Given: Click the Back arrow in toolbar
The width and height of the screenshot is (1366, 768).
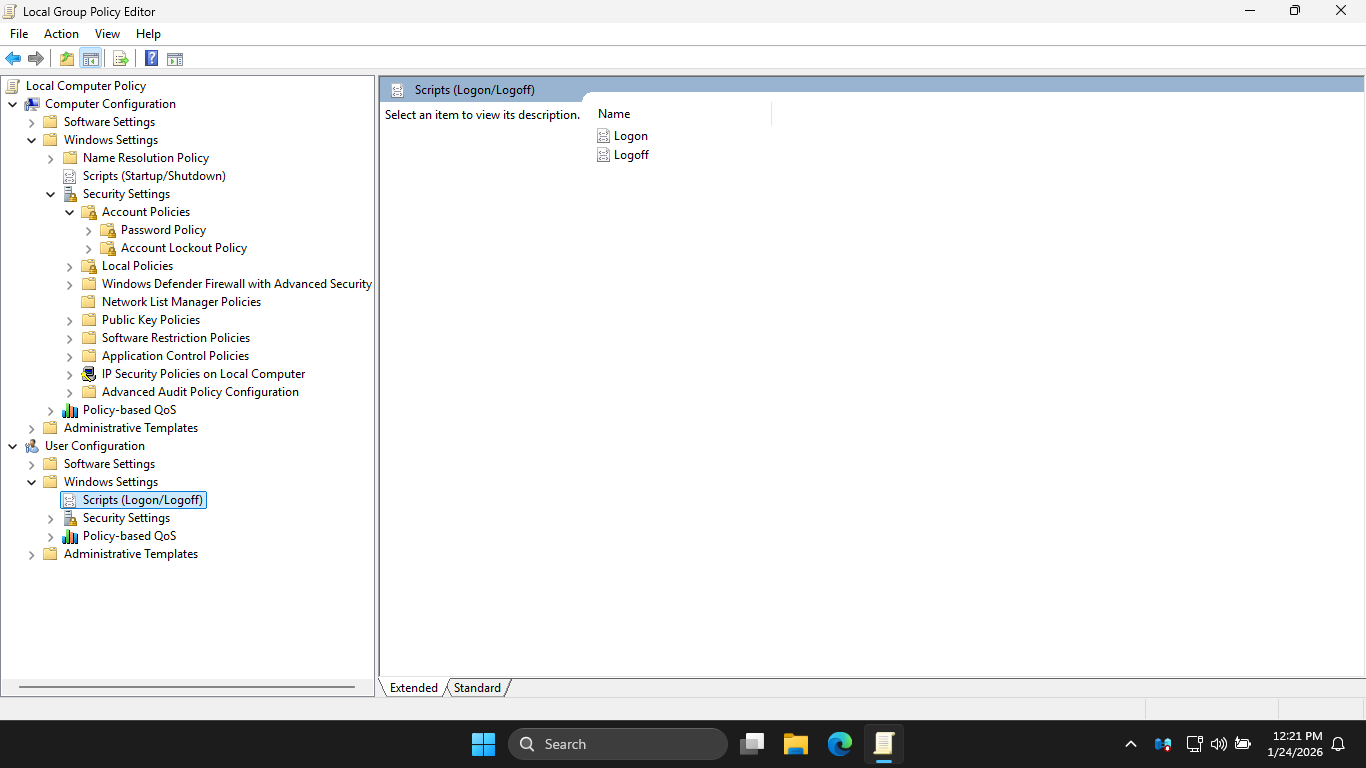Looking at the screenshot, I should click(x=13, y=59).
